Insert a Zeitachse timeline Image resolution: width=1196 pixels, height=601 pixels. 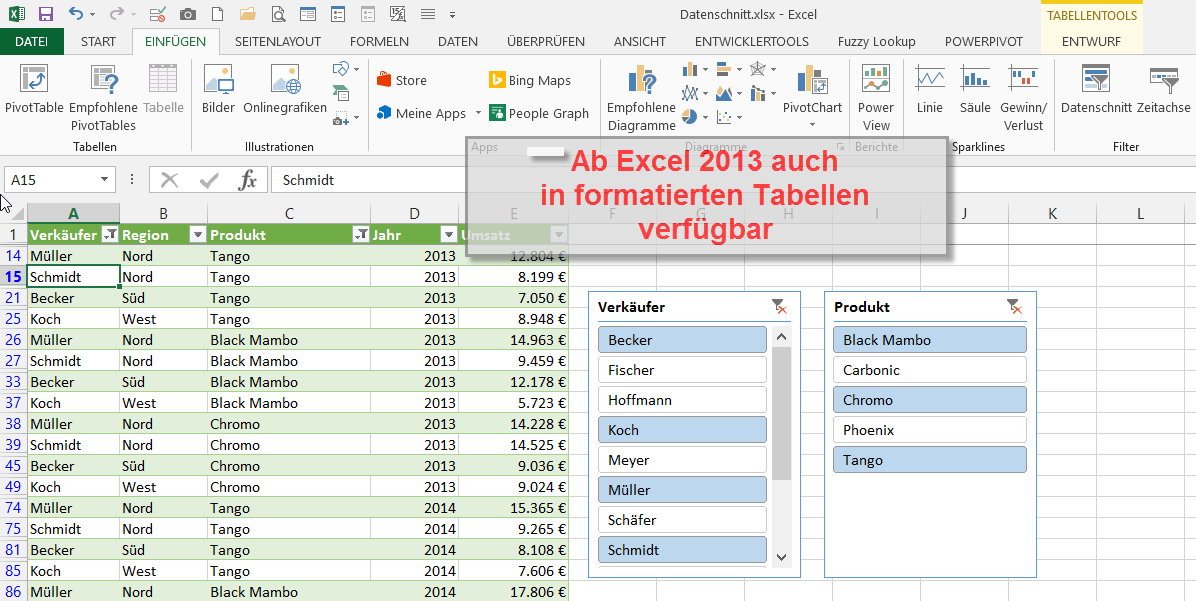pos(1163,90)
